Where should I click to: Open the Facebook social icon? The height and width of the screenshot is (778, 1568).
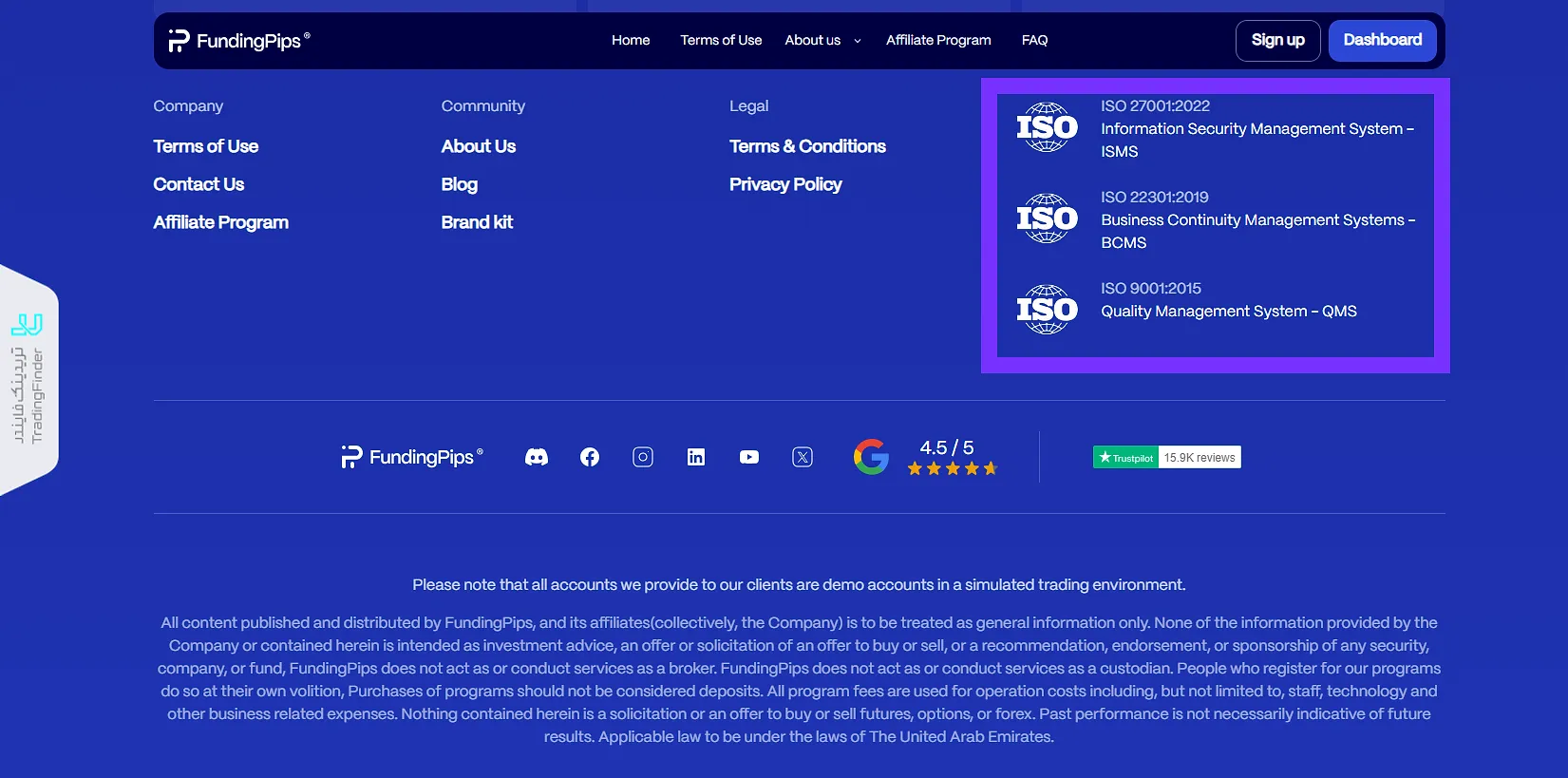point(590,457)
